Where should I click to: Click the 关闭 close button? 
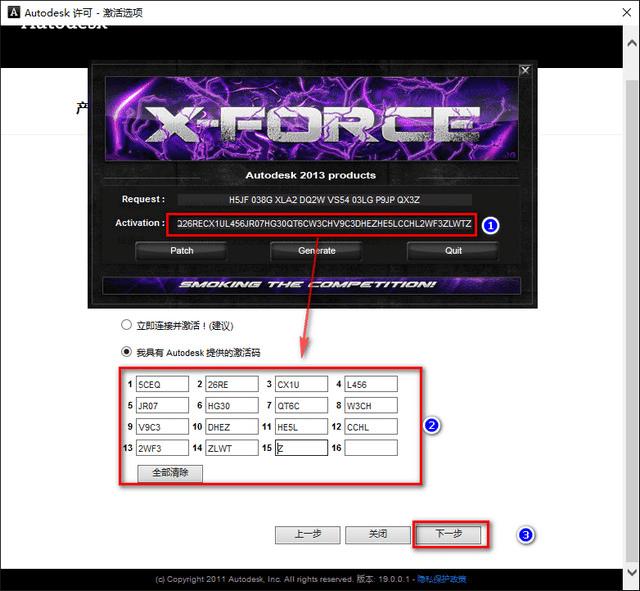pos(378,534)
